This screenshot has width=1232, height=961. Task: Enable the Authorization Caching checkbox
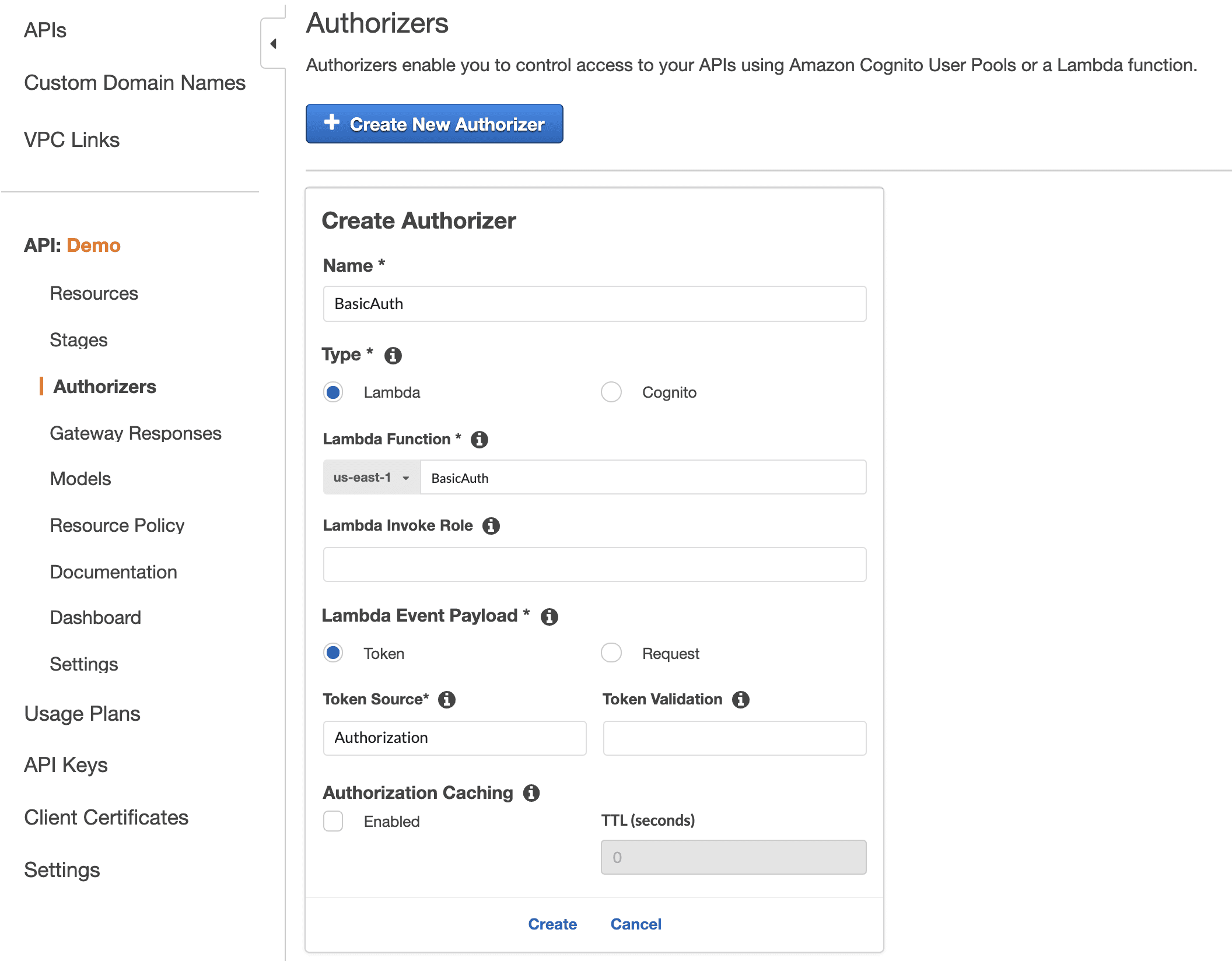333,821
